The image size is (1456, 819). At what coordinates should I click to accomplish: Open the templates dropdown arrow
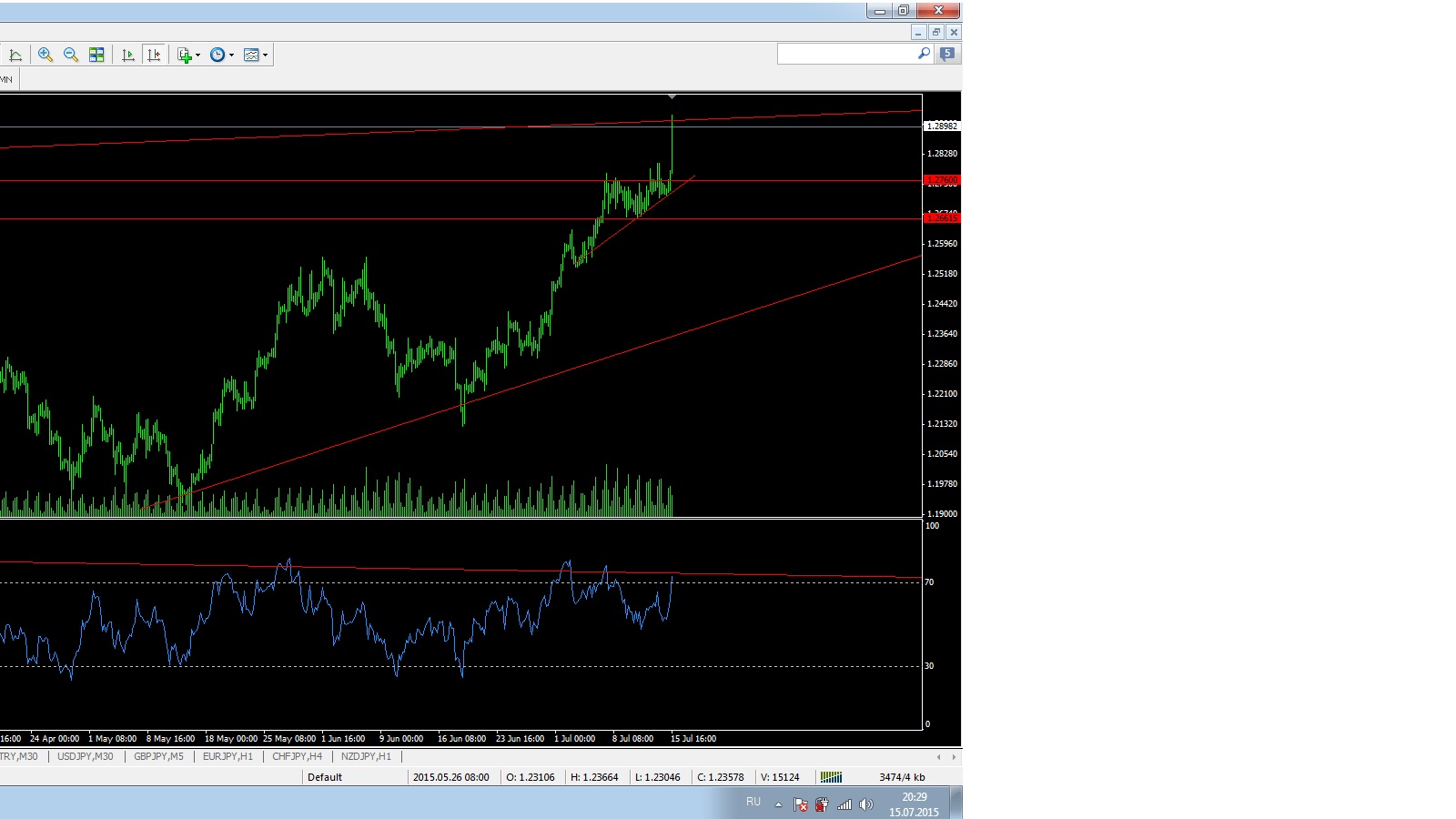pos(265,56)
